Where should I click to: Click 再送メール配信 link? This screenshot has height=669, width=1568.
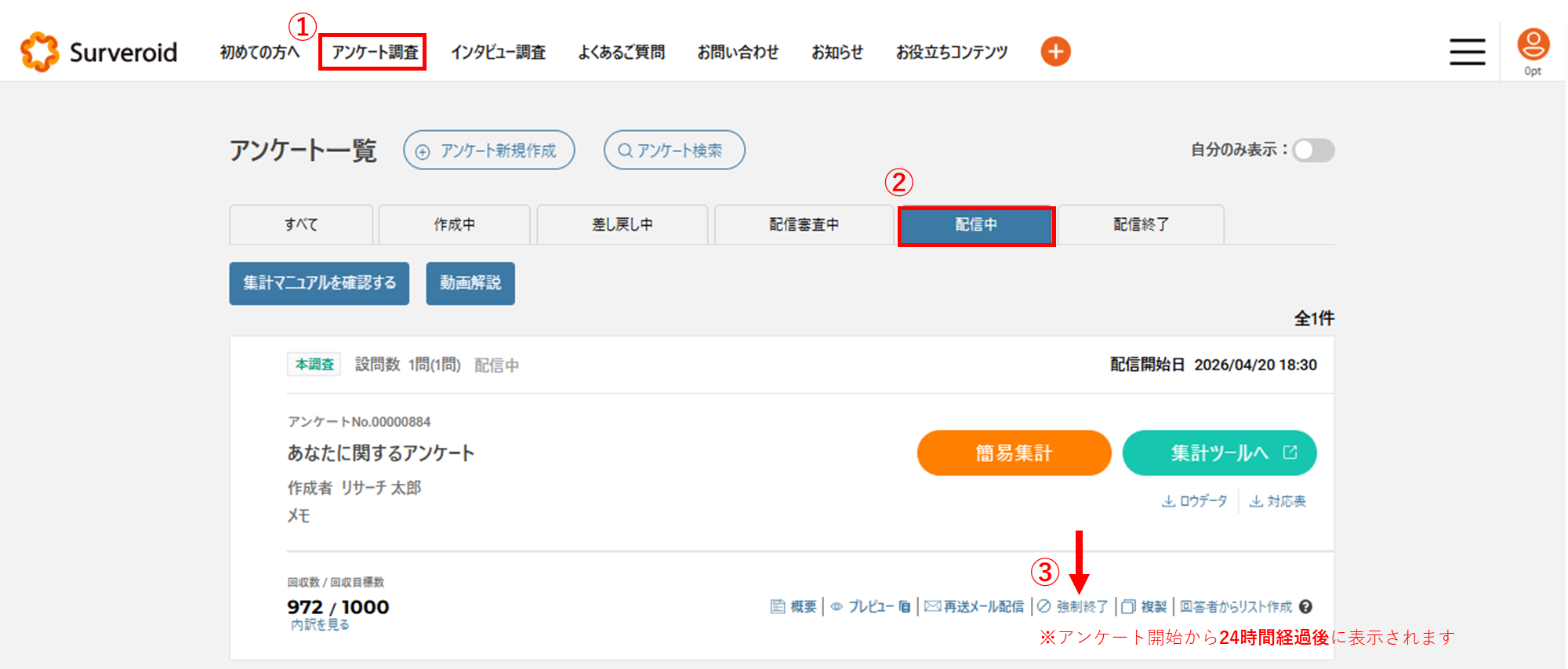(x=975, y=606)
